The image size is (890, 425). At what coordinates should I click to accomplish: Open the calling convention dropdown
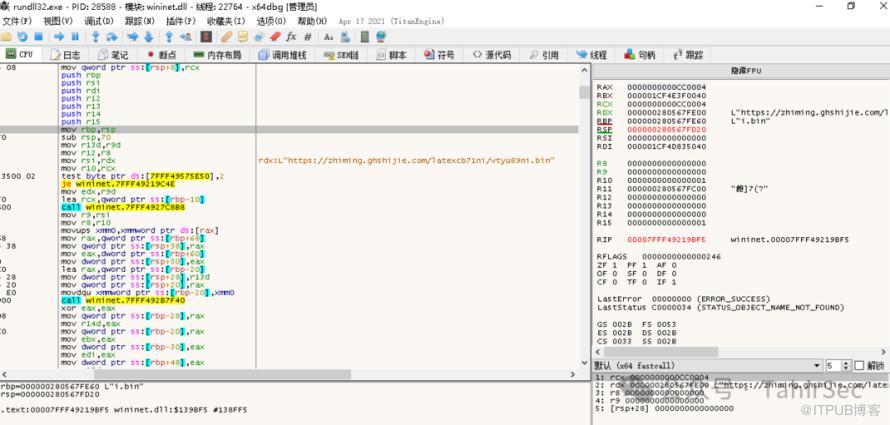pyautogui.click(x=701, y=366)
